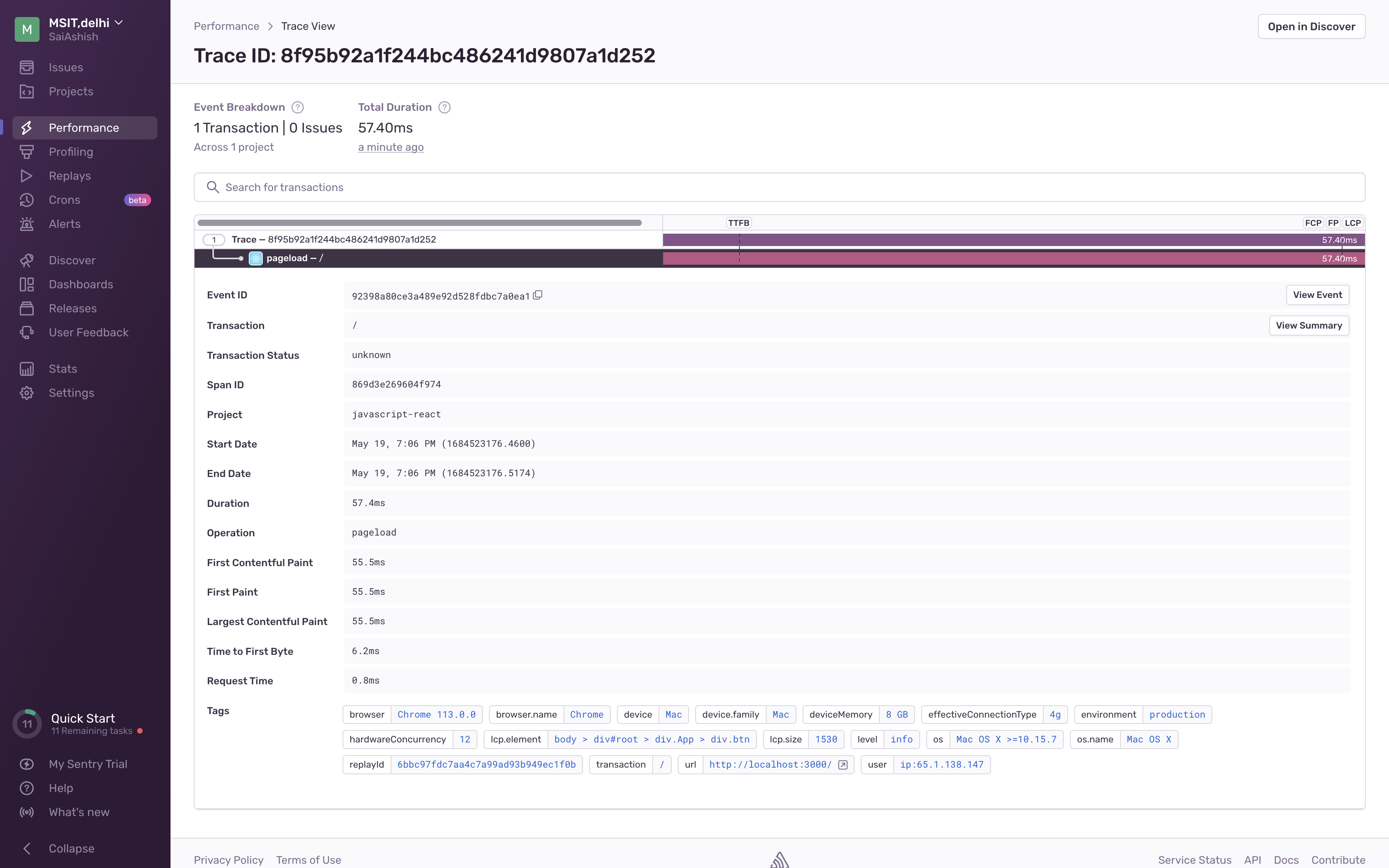Expand the pageload span row

tap(295, 258)
